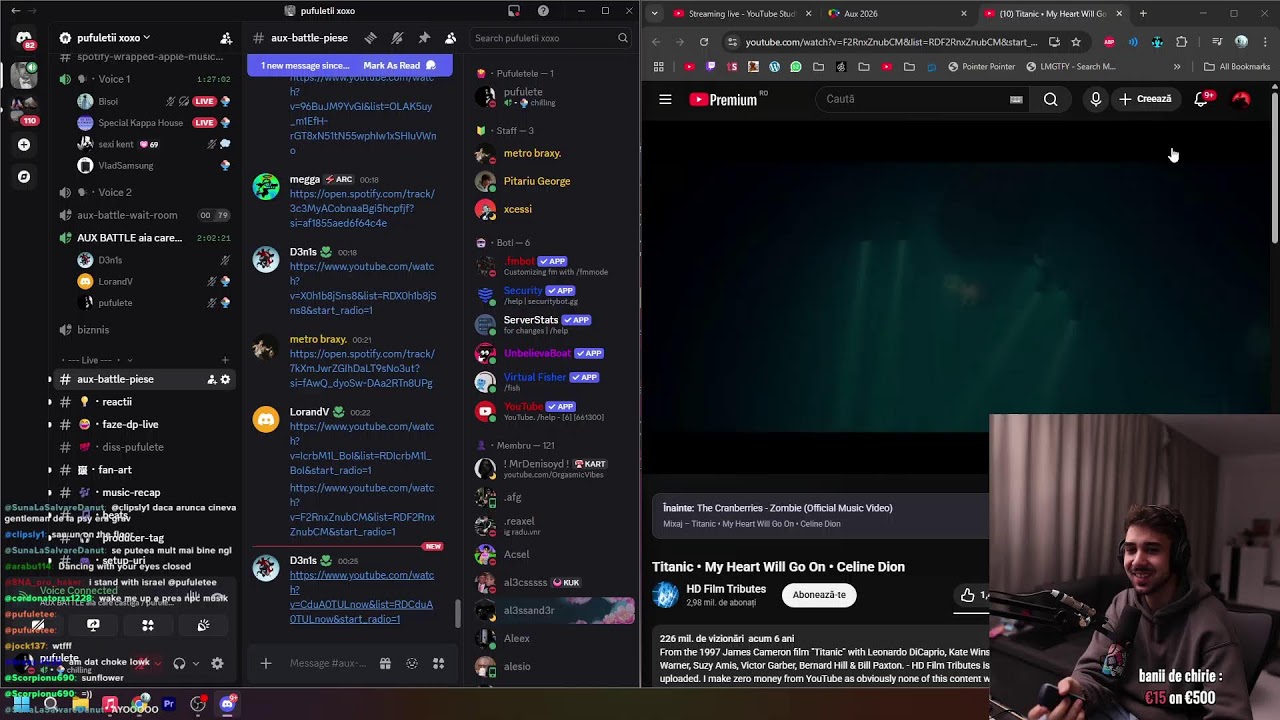Open YouTube notifications bell
The image size is (1280, 720).
tap(1202, 99)
